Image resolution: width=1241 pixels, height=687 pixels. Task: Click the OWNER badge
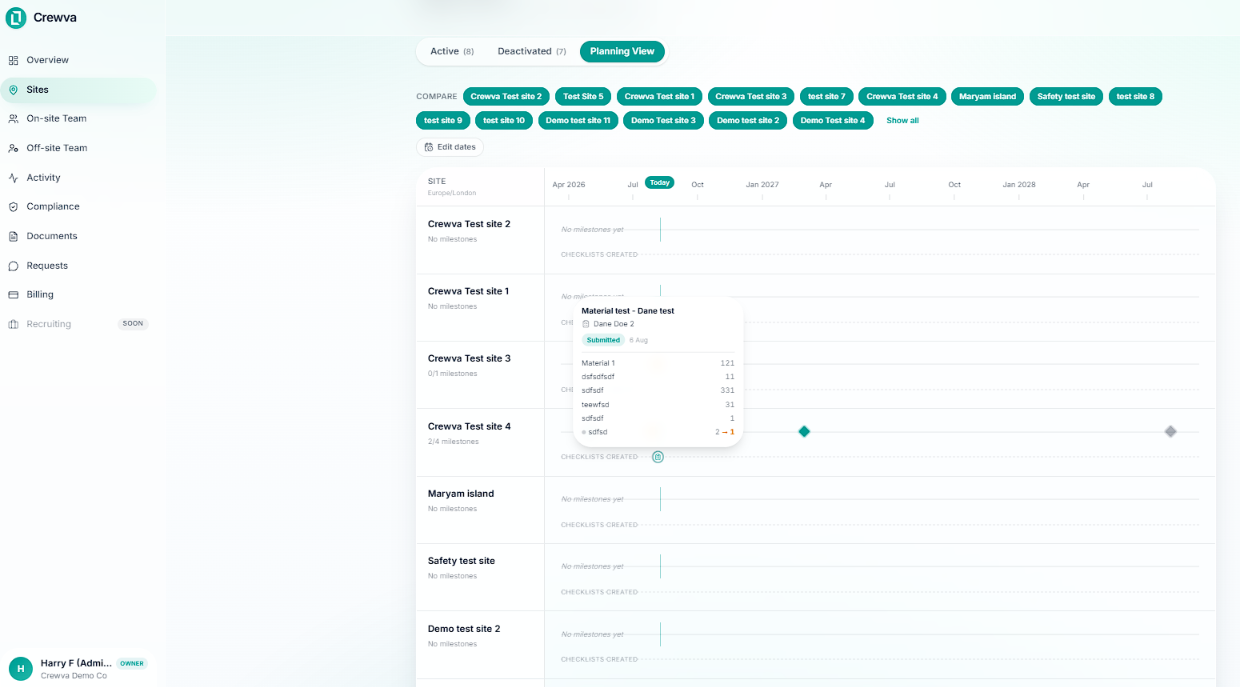(131, 663)
